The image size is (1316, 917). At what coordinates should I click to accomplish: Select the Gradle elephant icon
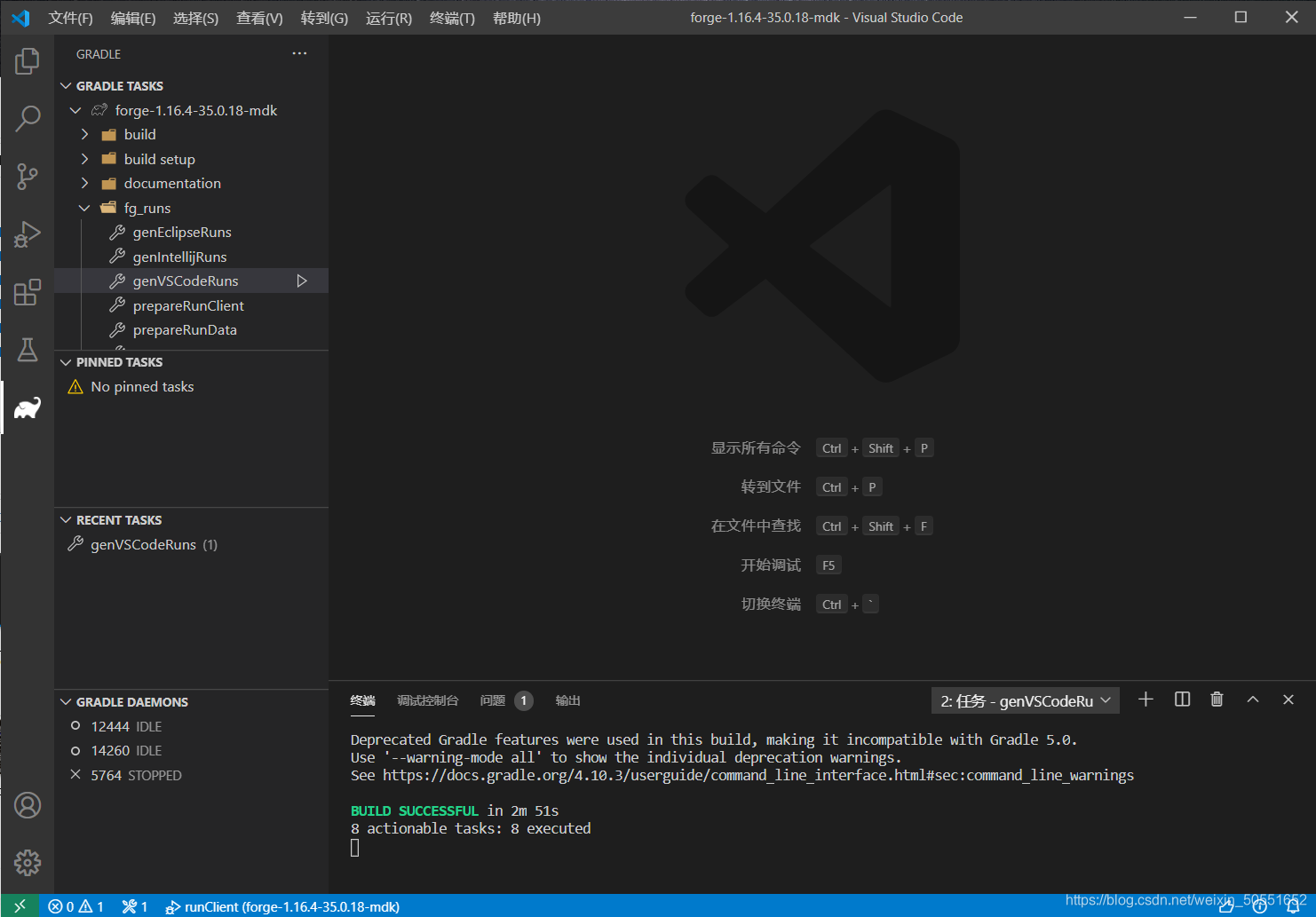[x=28, y=407]
